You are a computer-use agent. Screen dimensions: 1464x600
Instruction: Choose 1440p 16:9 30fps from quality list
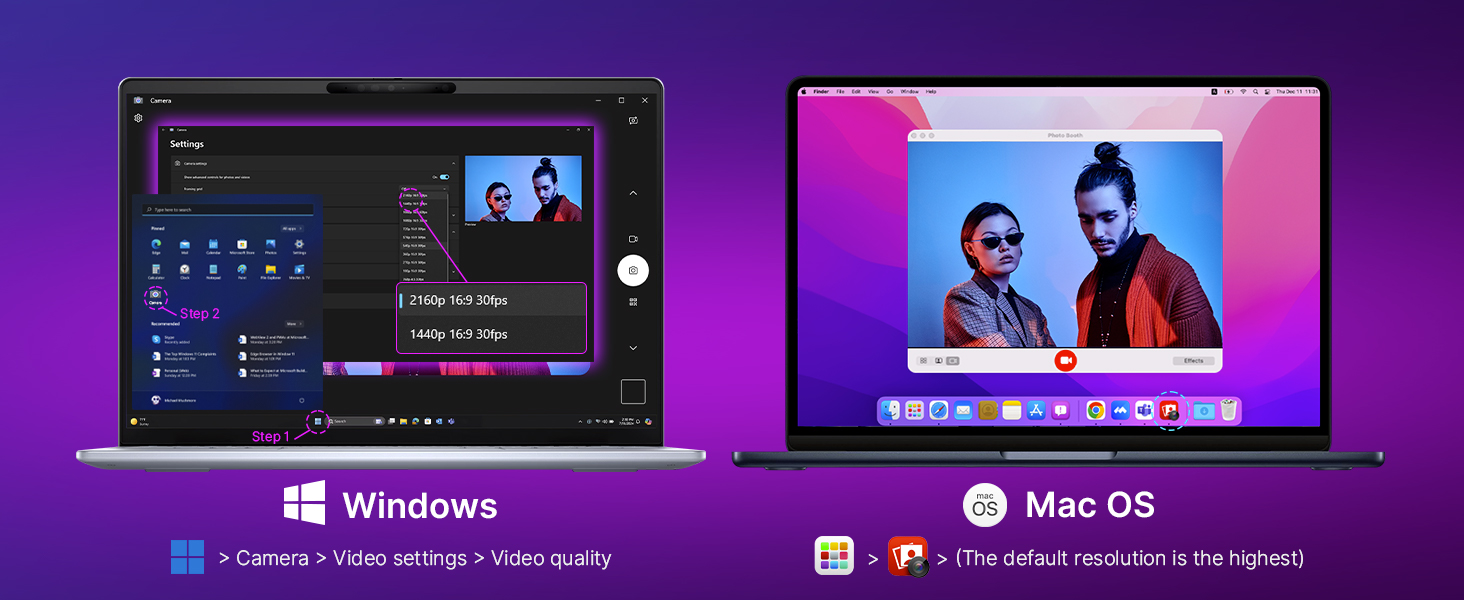coord(458,334)
